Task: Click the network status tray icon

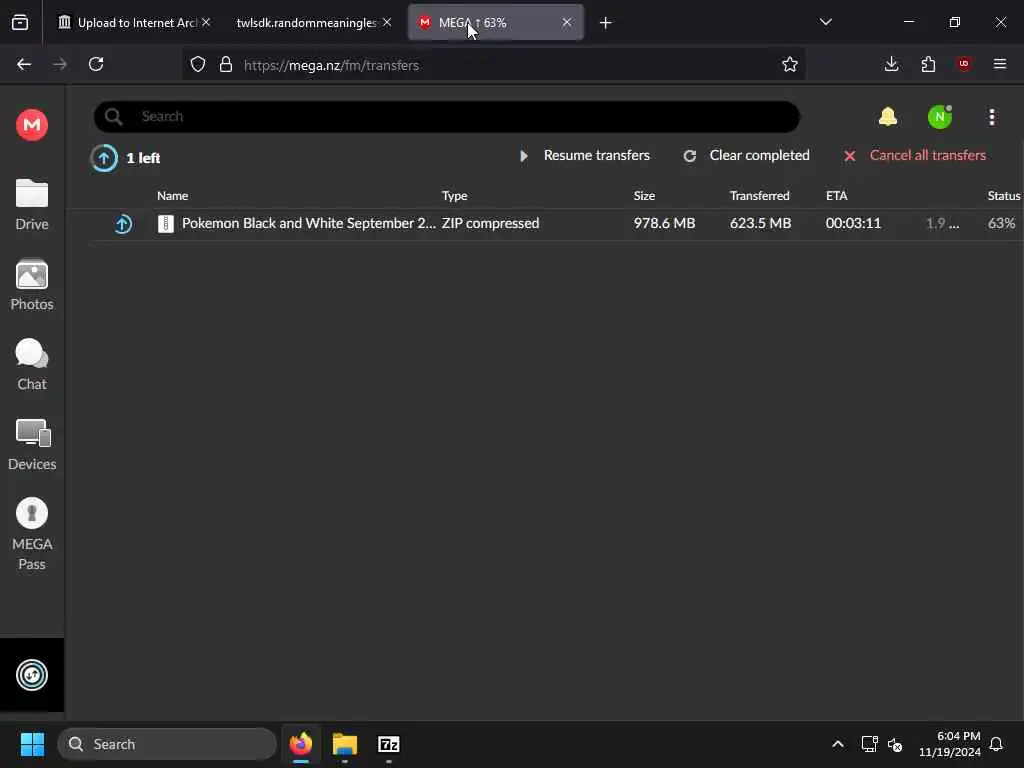Action: pyautogui.click(x=869, y=744)
